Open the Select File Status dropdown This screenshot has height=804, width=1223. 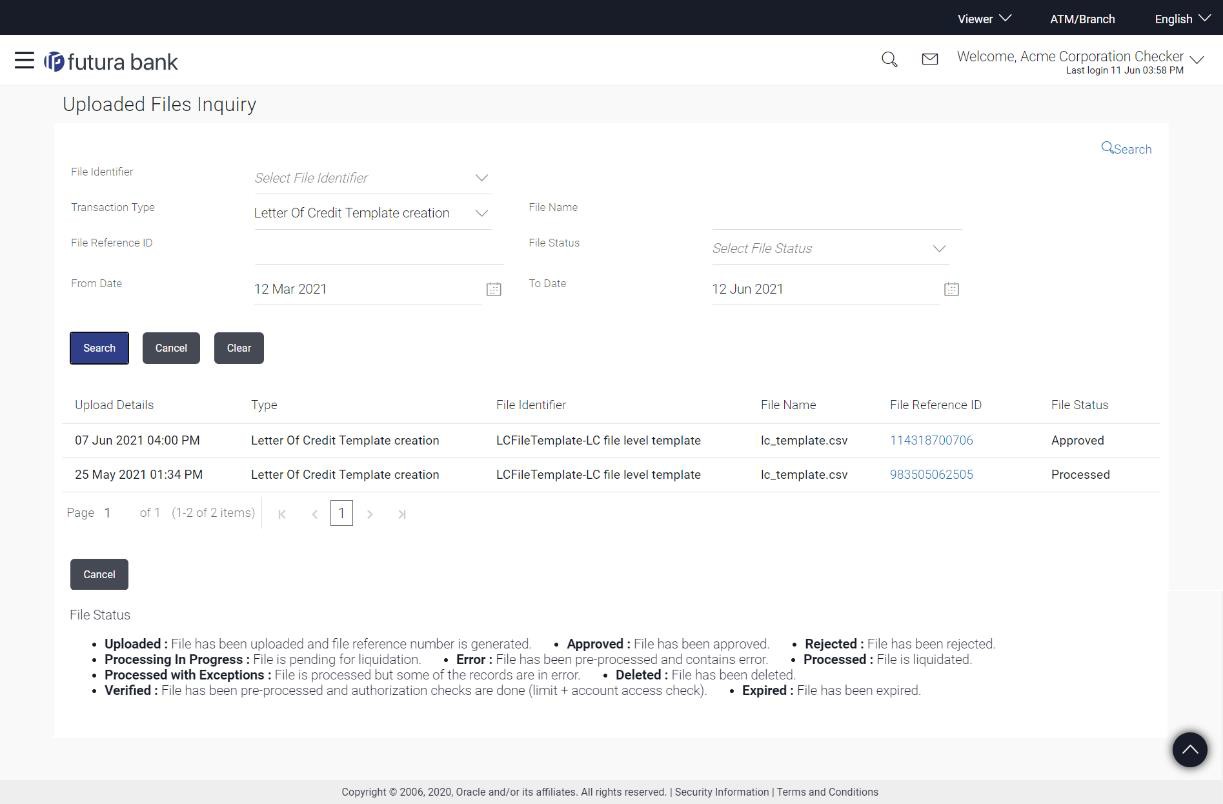click(x=830, y=248)
